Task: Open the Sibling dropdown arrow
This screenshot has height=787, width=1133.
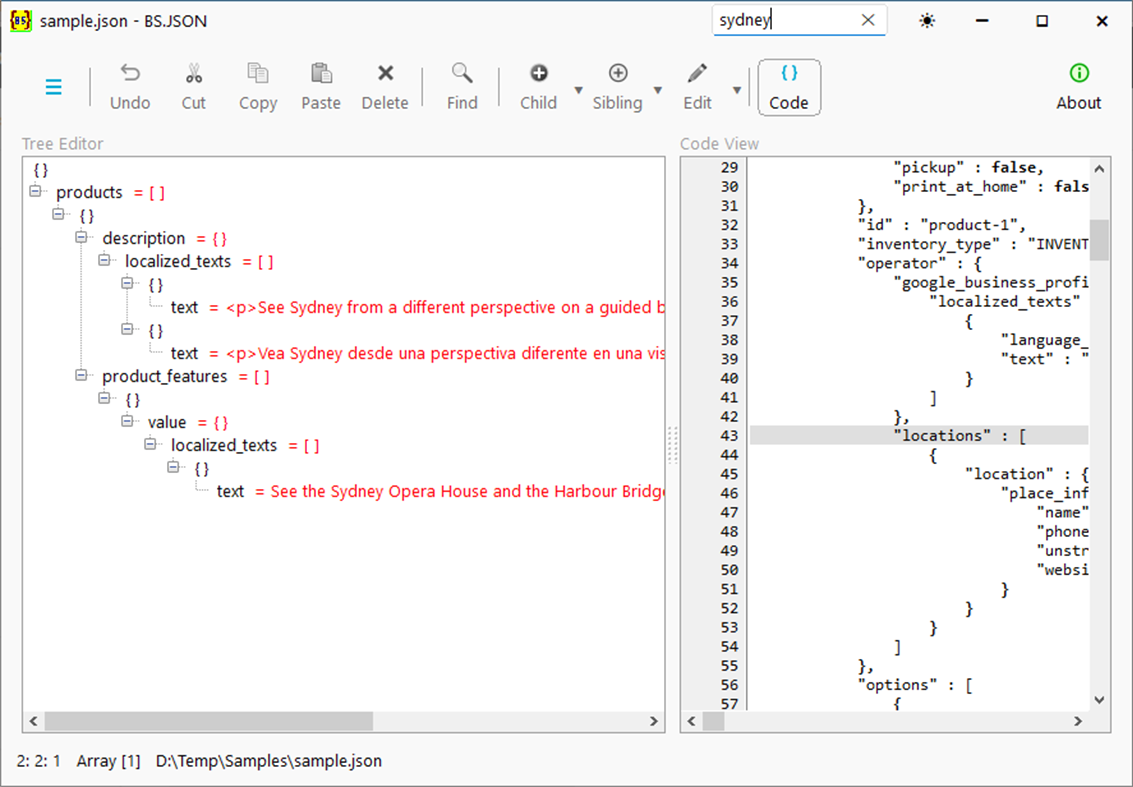Action: click(x=658, y=90)
